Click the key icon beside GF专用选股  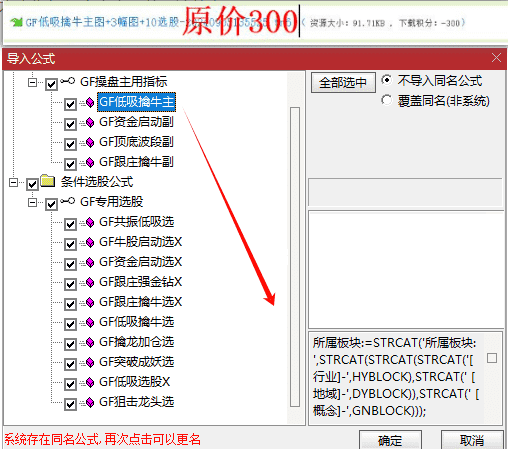68,201
